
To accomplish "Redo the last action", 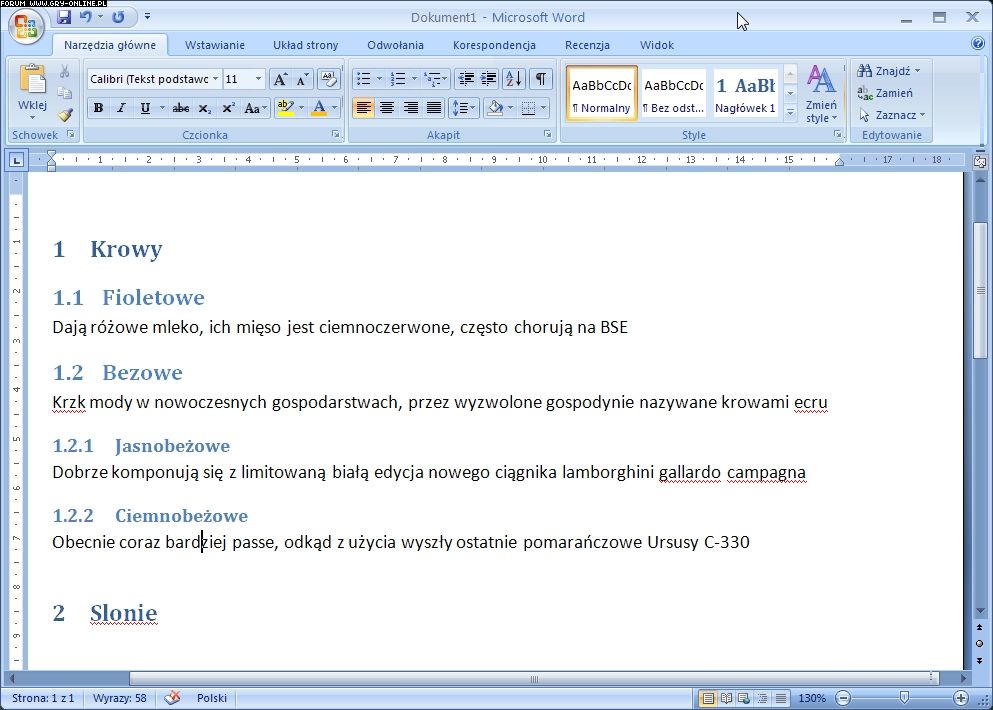I will 118,17.
